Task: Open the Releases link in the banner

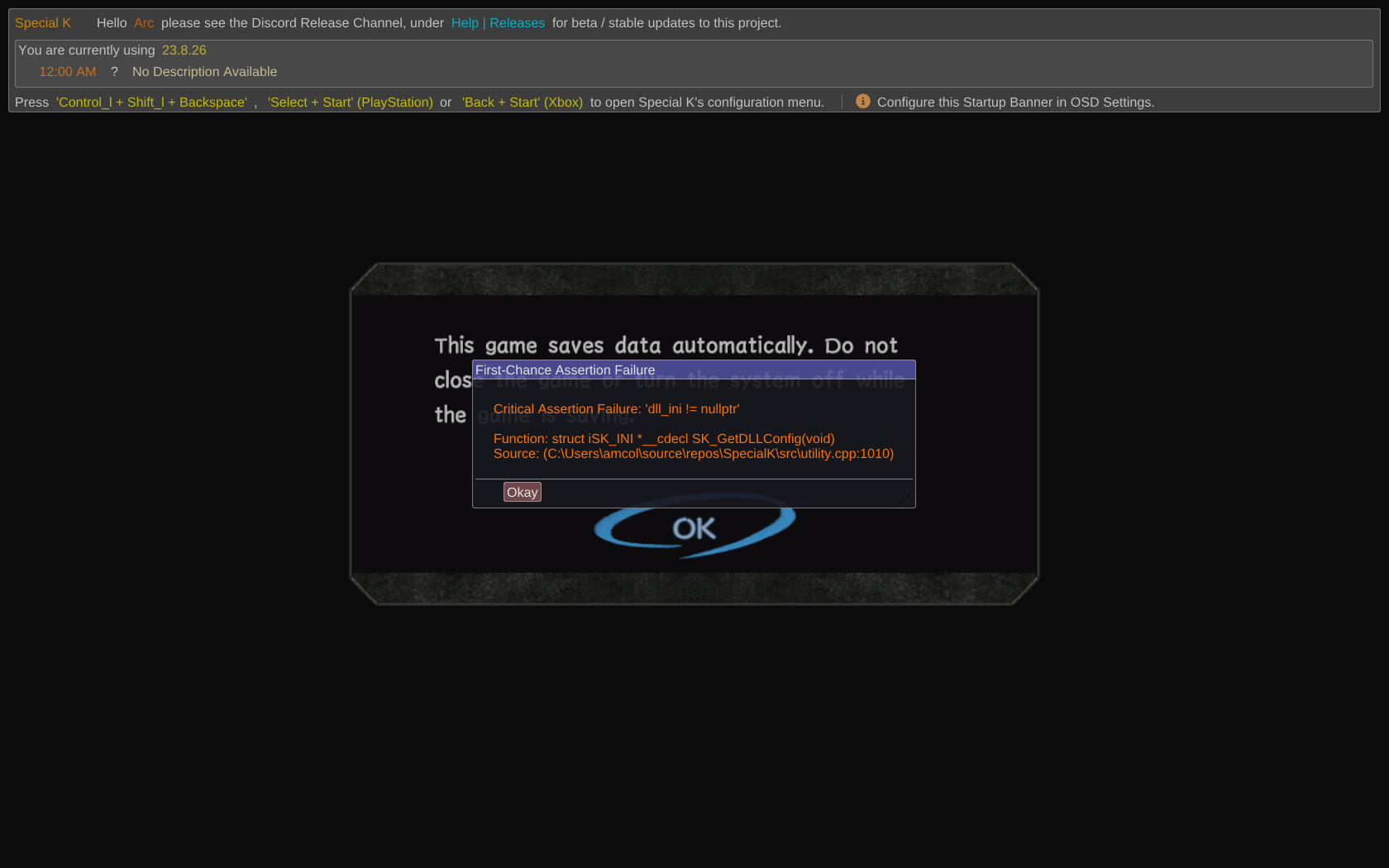Action: [x=517, y=22]
